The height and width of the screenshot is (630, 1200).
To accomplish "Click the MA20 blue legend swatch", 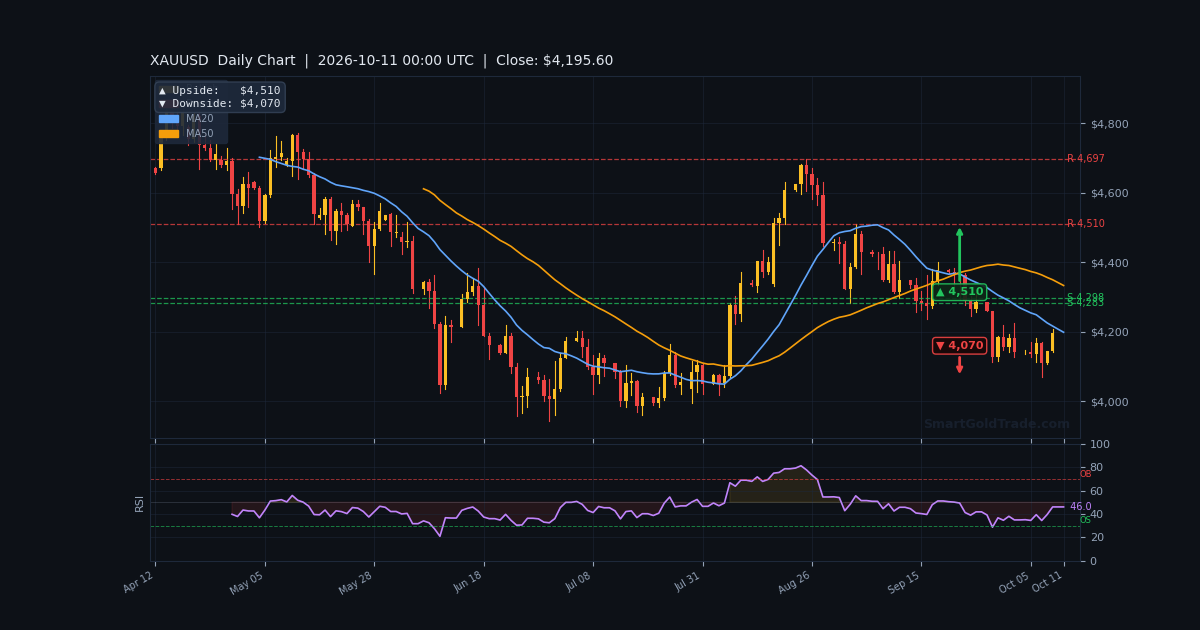I will 168,119.
